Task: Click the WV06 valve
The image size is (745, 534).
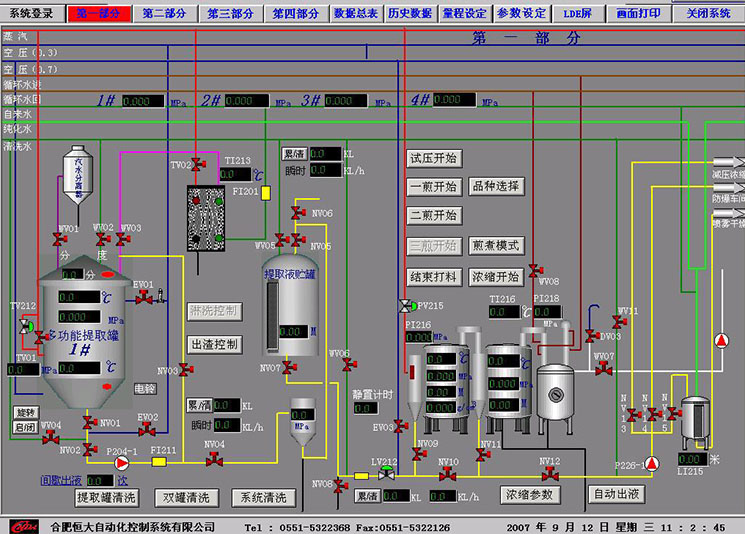Action: point(349,365)
